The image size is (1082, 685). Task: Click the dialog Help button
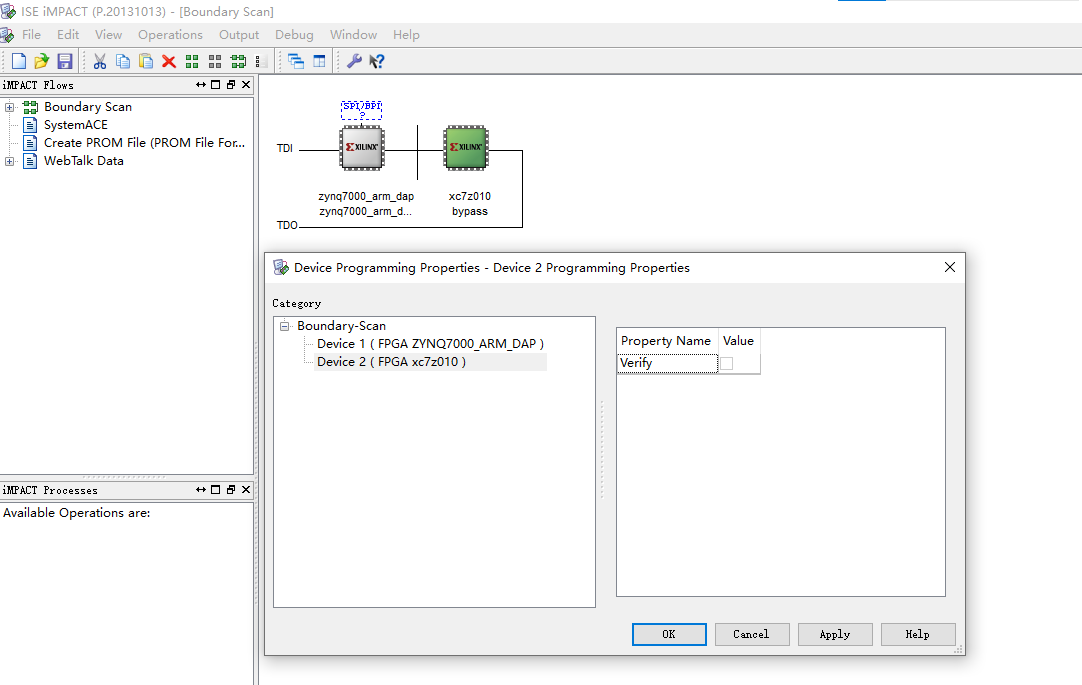pos(918,635)
